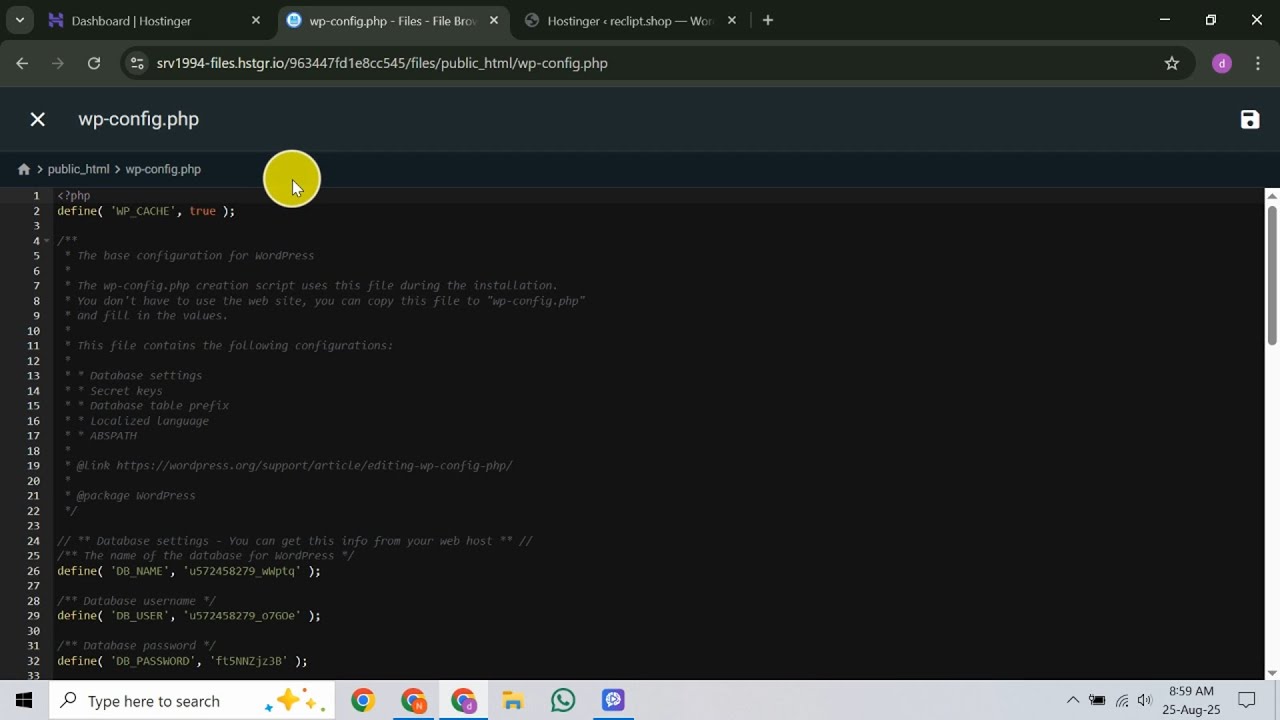Screen dimensions: 1280x720
Task: Open first Chrome icon in taskbar
Action: (363, 701)
